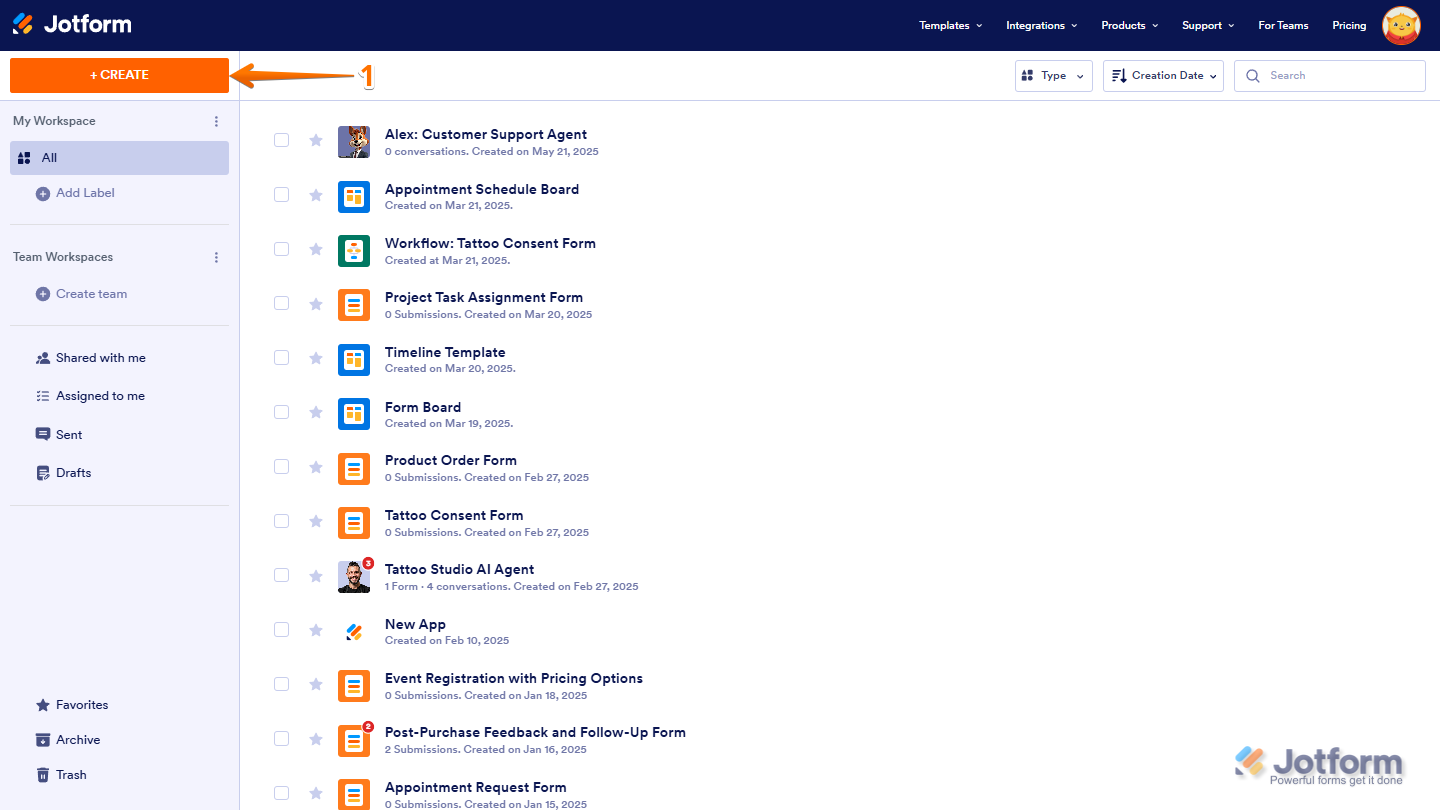This screenshot has height=810, width=1440.
Task: Click the New App icon
Action: tap(354, 631)
